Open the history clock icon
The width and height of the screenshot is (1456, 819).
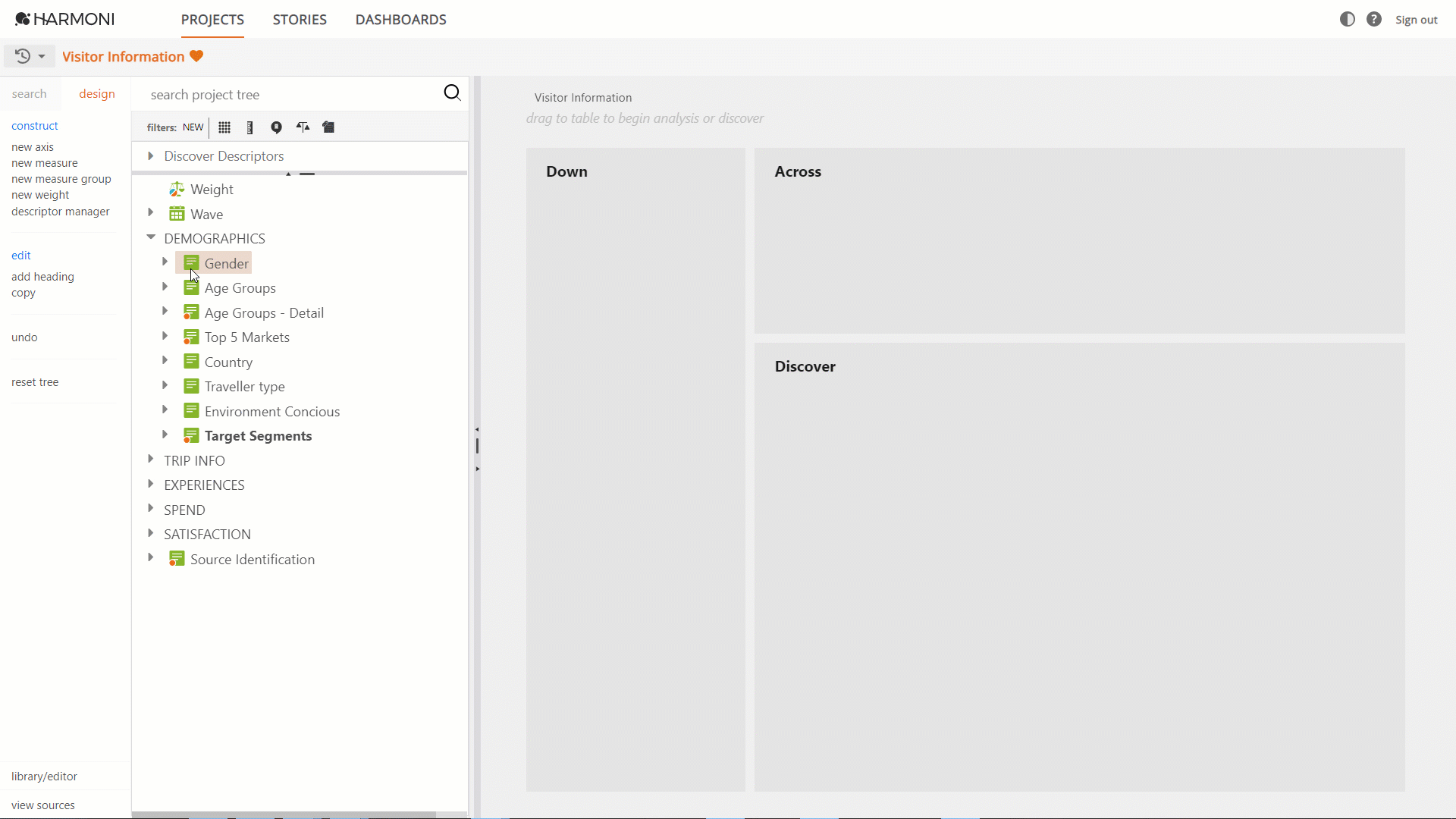point(23,56)
